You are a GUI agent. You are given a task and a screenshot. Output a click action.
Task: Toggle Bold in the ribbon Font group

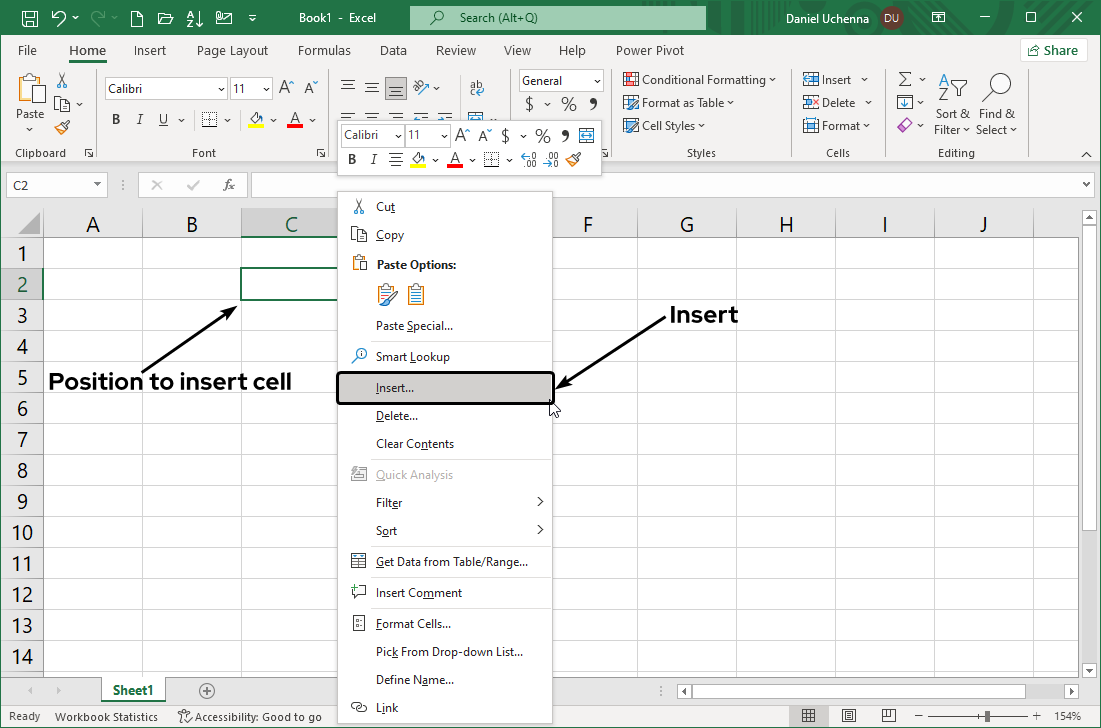(x=115, y=120)
